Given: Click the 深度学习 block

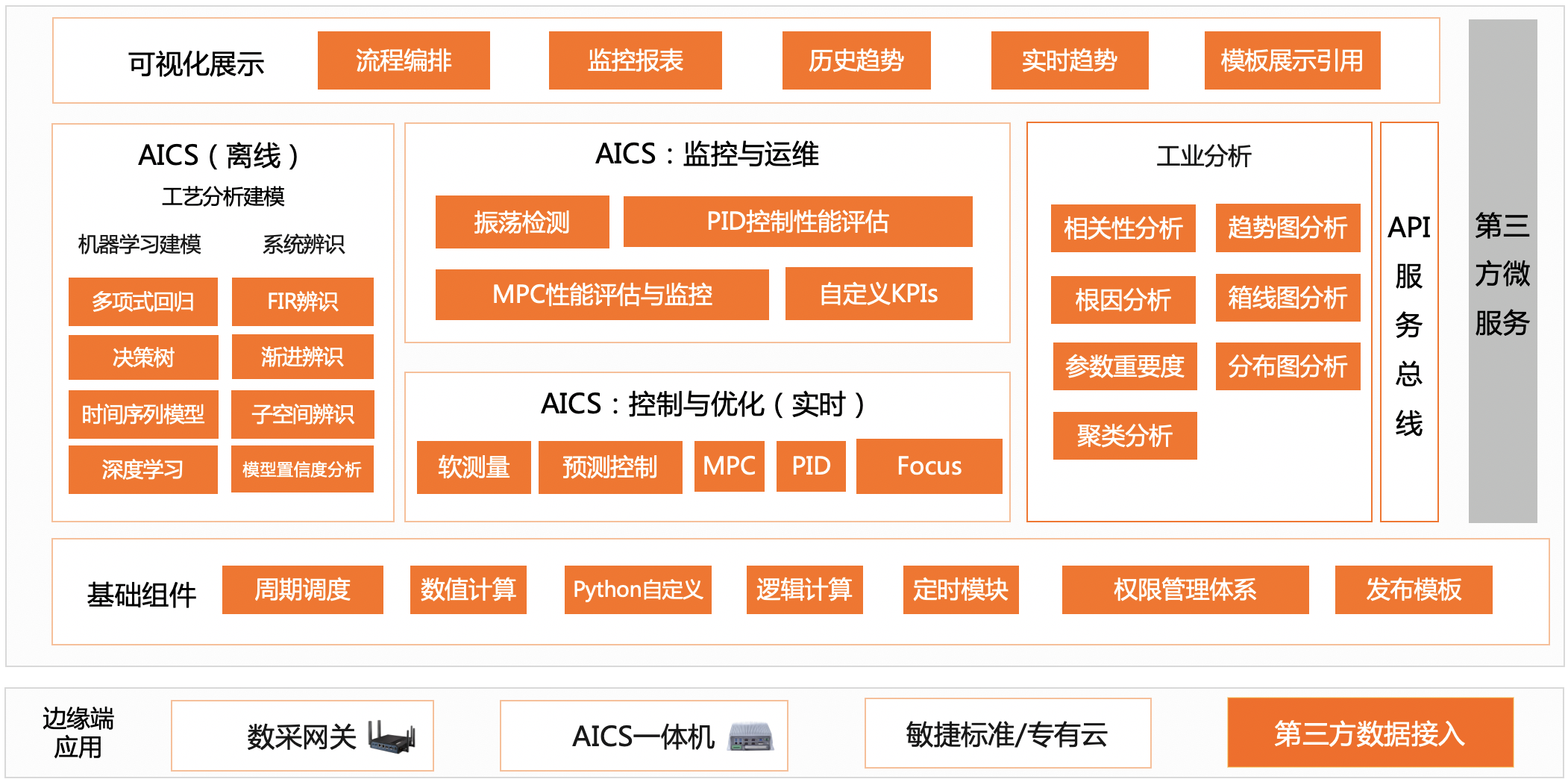Looking at the screenshot, I should click(x=143, y=469).
